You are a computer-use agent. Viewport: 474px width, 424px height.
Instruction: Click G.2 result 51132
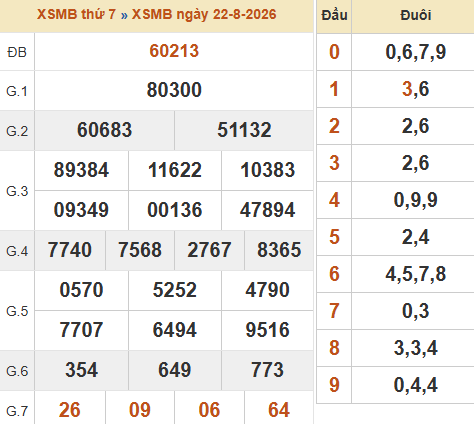pyautogui.click(x=244, y=130)
